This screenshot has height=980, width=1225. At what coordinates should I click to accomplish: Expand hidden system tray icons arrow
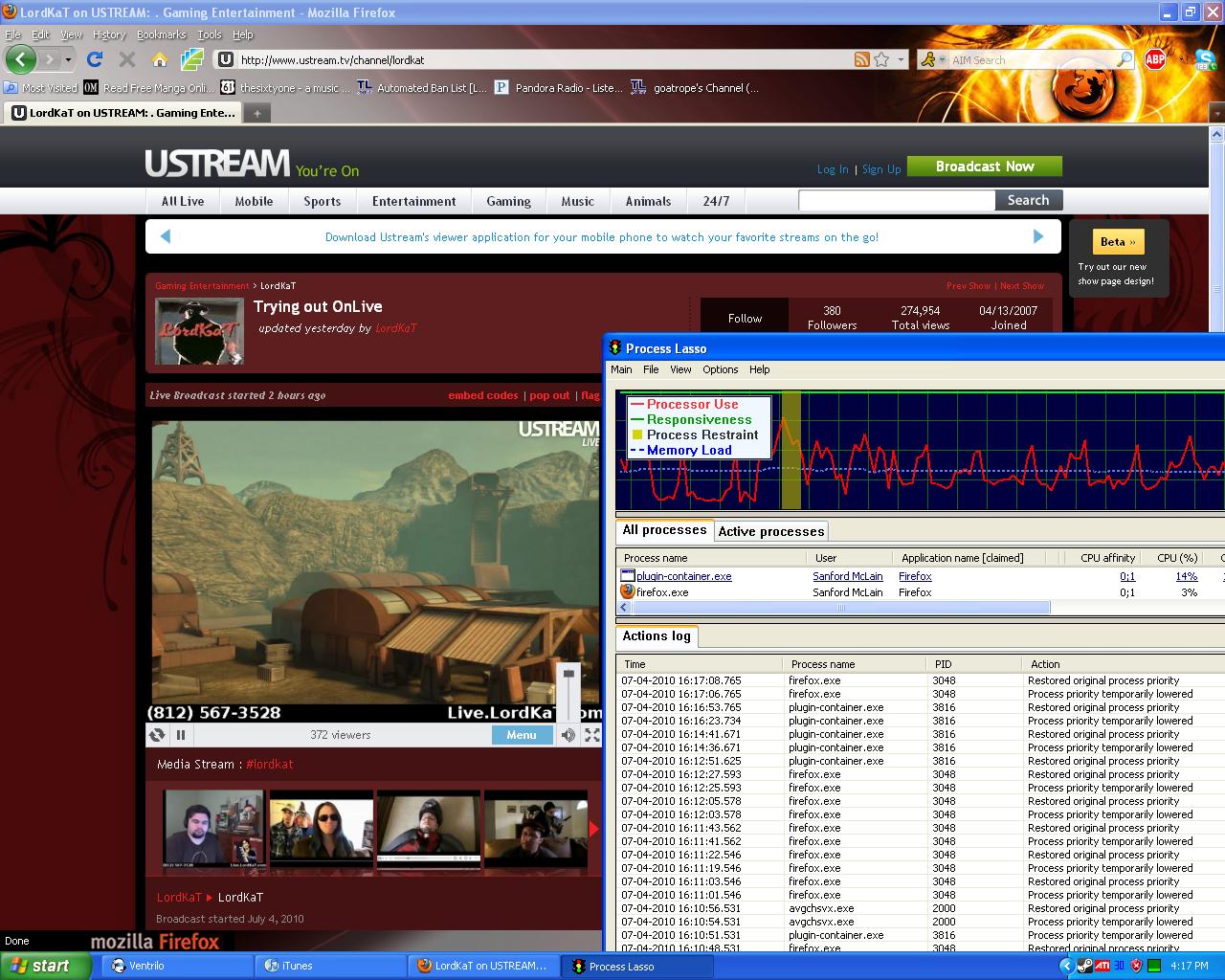click(1066, 966)
